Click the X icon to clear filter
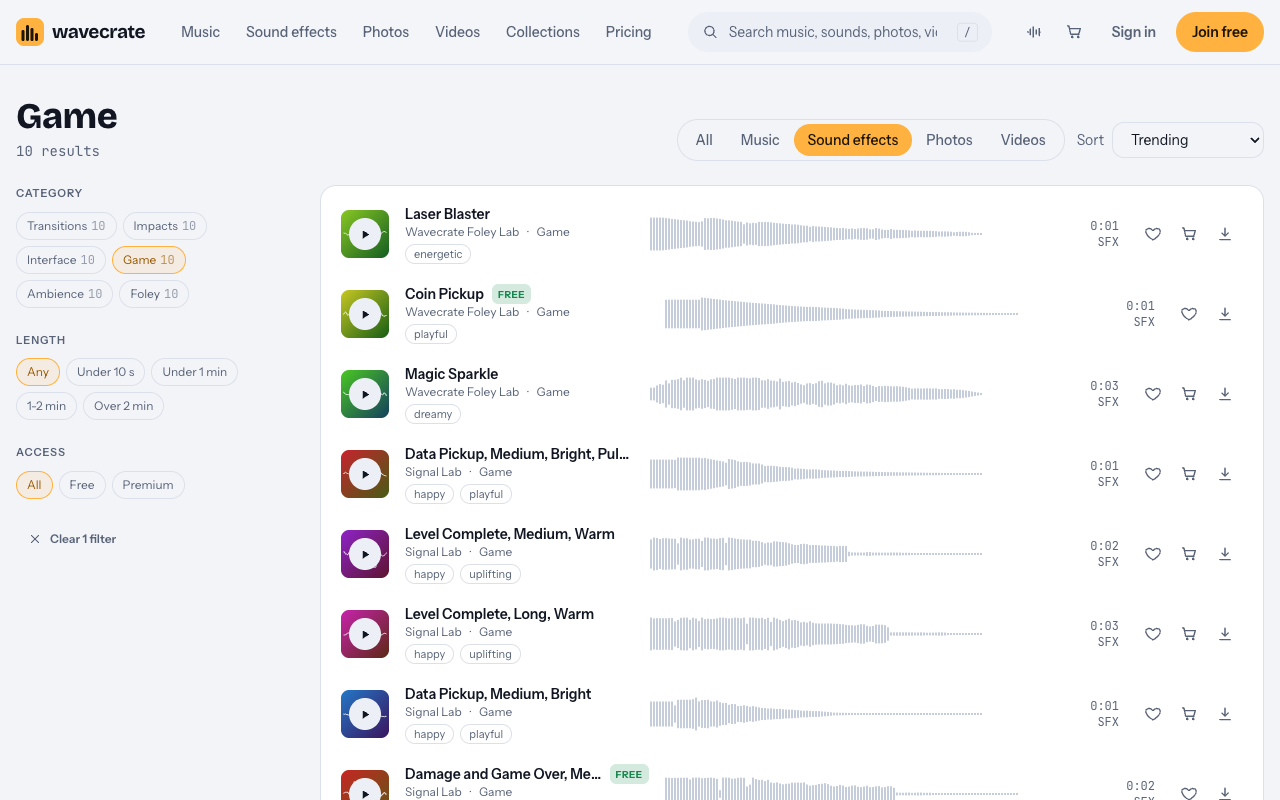The image size is (1280, 800). tap(35, 539)
